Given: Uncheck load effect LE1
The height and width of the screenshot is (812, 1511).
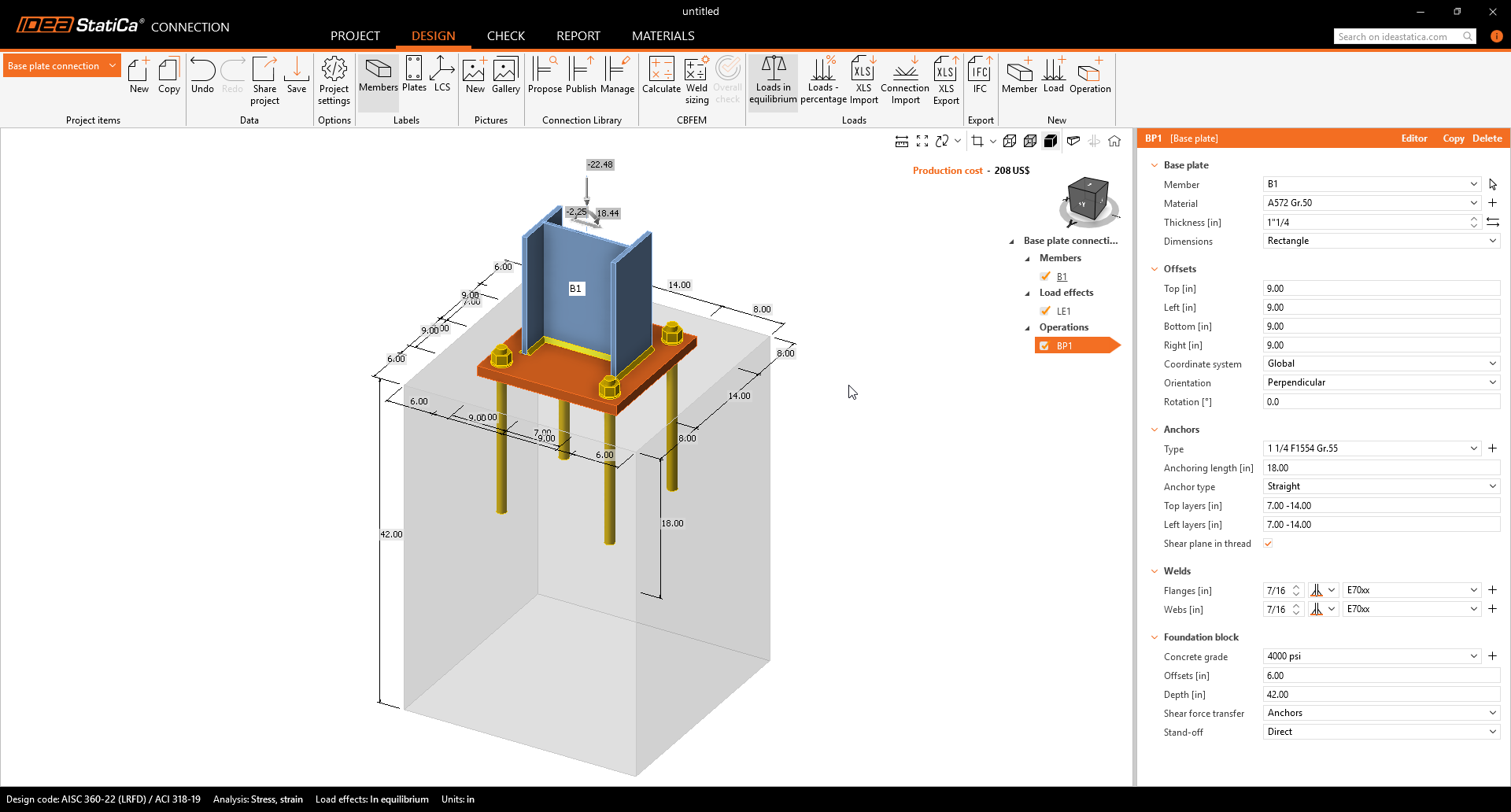Looking at the screenshot, I should point(1045,311).
